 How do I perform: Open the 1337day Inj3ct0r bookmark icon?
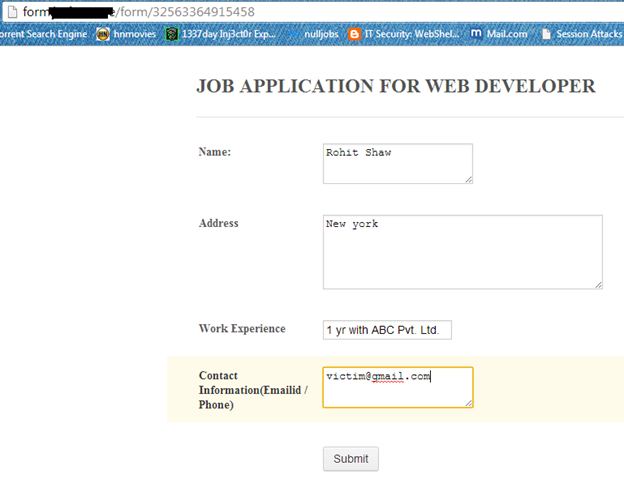(172, 34)
